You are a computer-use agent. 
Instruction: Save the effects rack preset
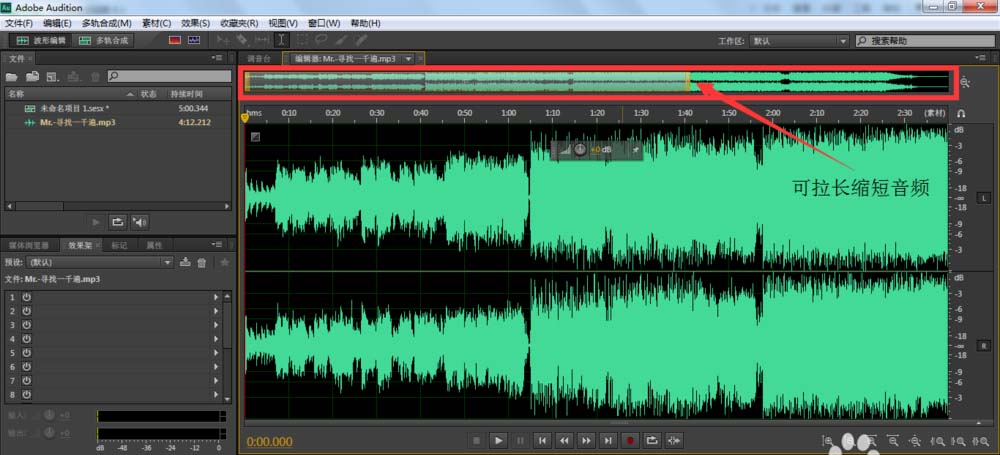pos(186,262)
